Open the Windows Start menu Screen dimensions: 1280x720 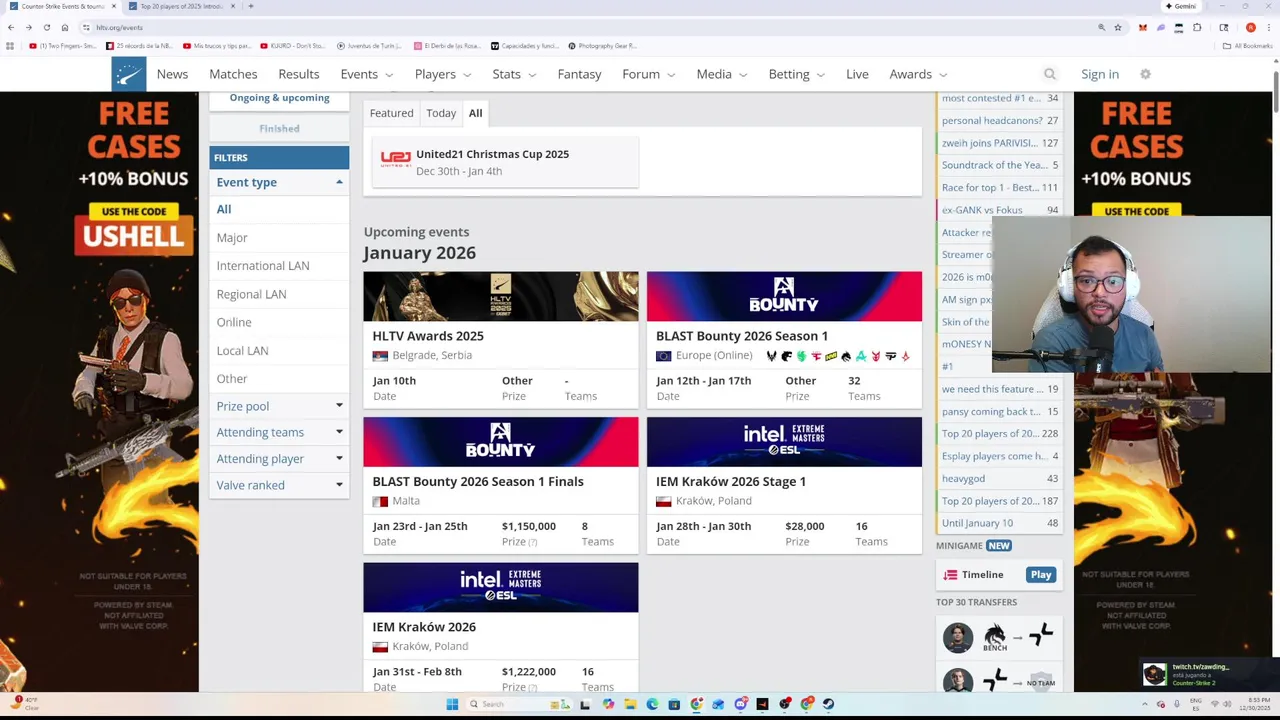point(452,704)
